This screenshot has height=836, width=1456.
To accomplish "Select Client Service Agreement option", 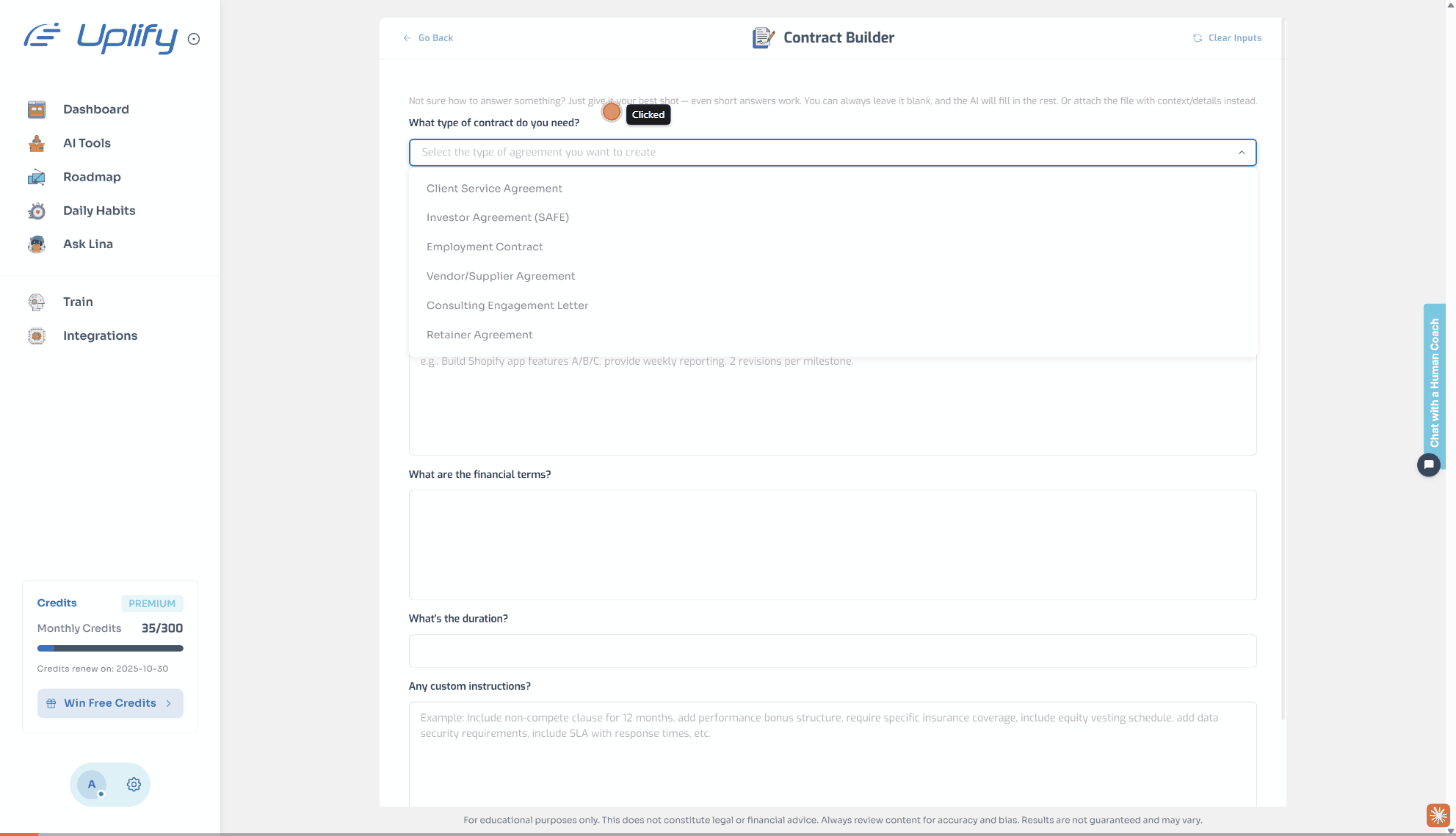I will click(494, 189).
